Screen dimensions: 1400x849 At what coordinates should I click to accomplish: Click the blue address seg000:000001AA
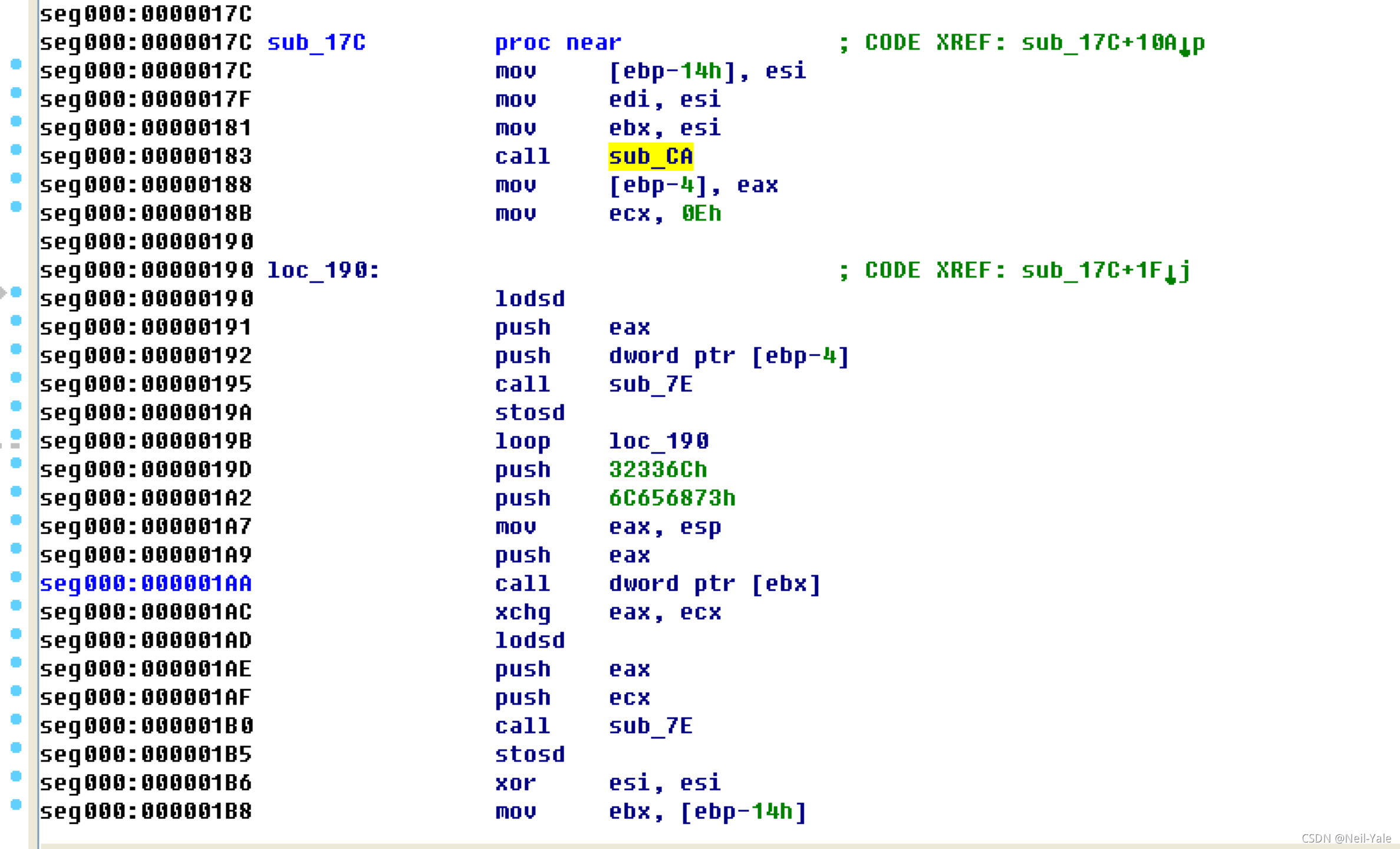click(x=146, y=584)
